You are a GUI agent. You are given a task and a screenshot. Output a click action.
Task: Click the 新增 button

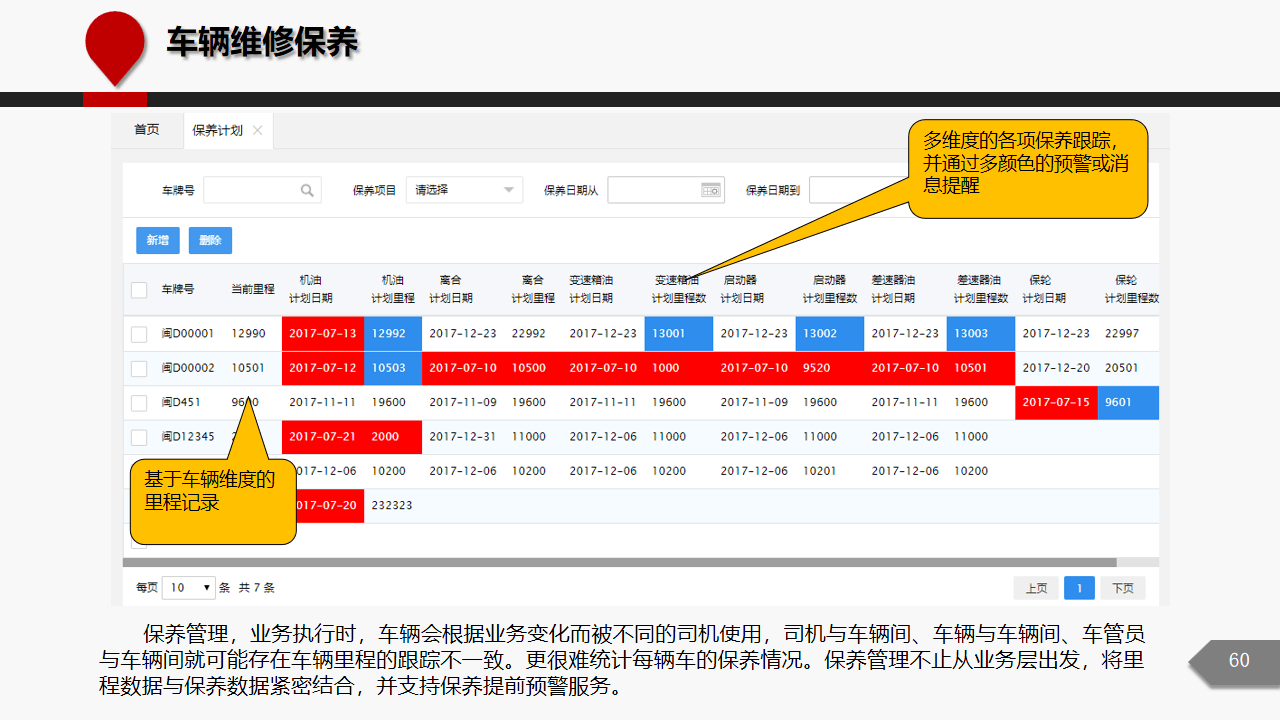point(158,240)
